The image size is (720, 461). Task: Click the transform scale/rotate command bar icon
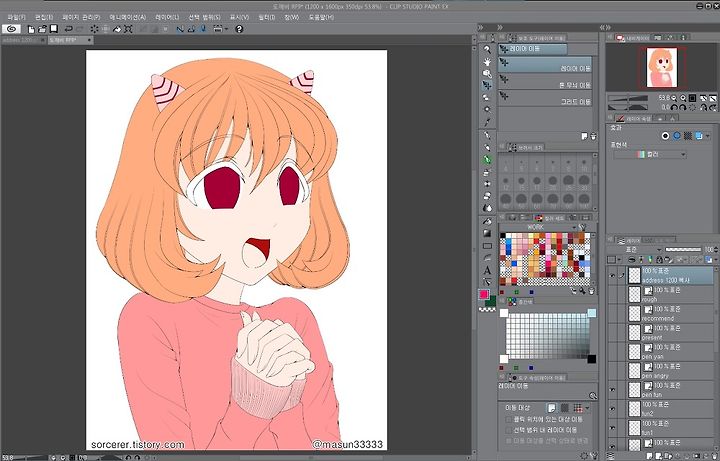point(128,29)
